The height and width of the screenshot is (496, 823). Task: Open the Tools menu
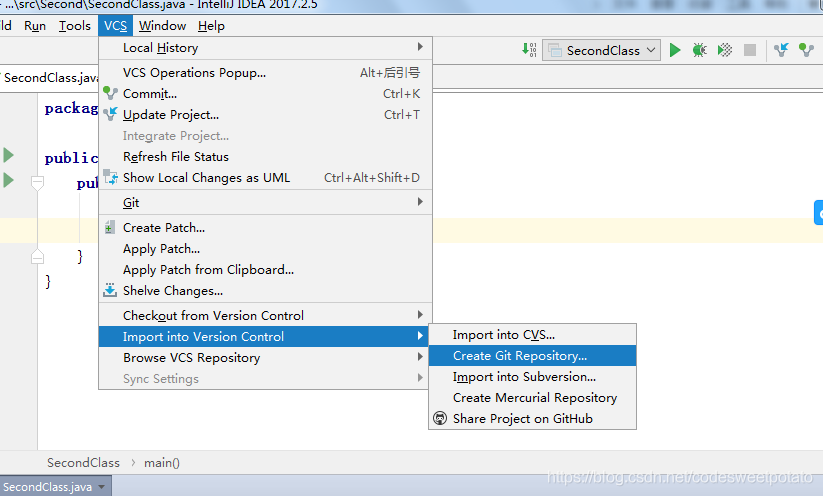(x=75, y=26)
